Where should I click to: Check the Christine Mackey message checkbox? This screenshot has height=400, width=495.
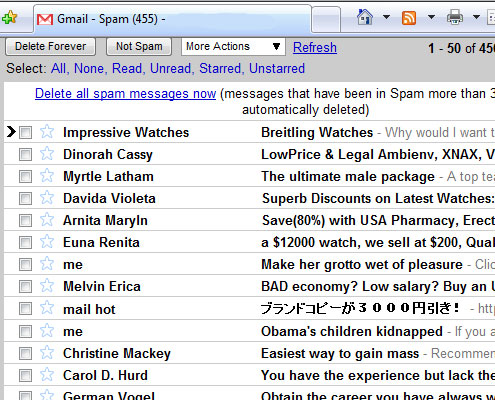(25, 353)
